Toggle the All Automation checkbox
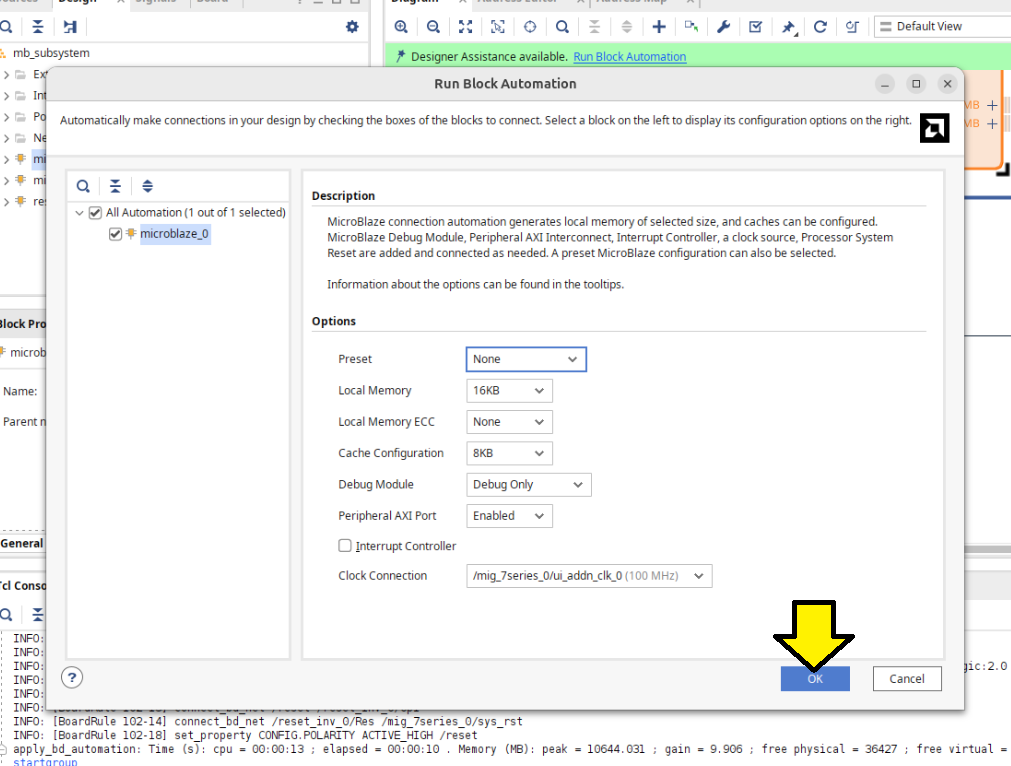This screenshot has width=1011, height=766. click(x=95, y=212)
